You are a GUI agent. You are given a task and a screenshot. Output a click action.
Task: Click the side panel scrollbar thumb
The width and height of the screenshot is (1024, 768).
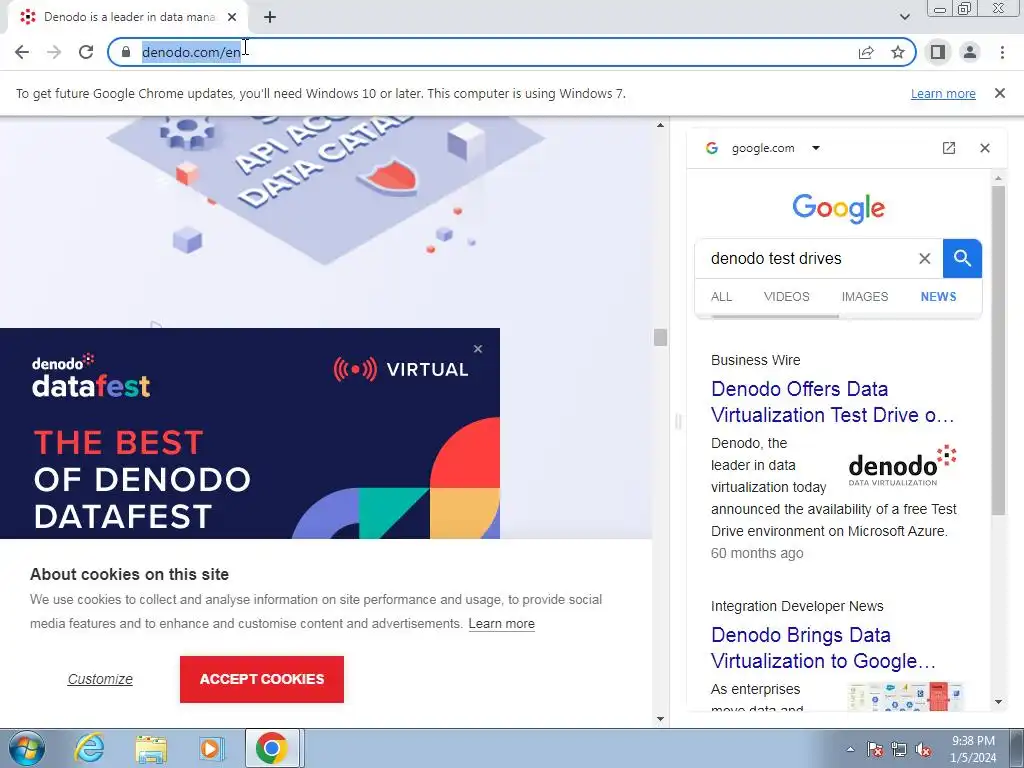(x=999, y=351)
